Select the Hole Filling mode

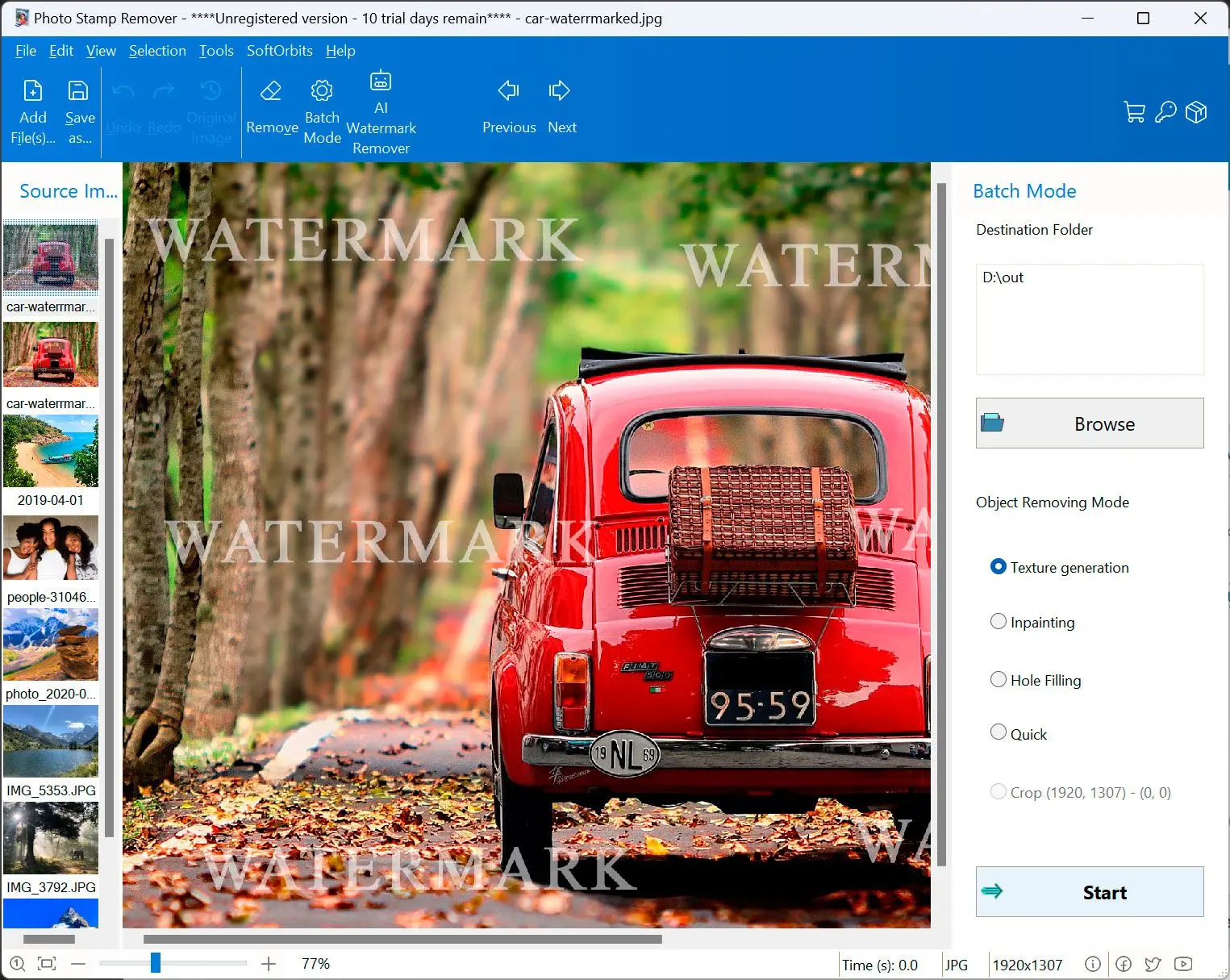click(998, 679)
